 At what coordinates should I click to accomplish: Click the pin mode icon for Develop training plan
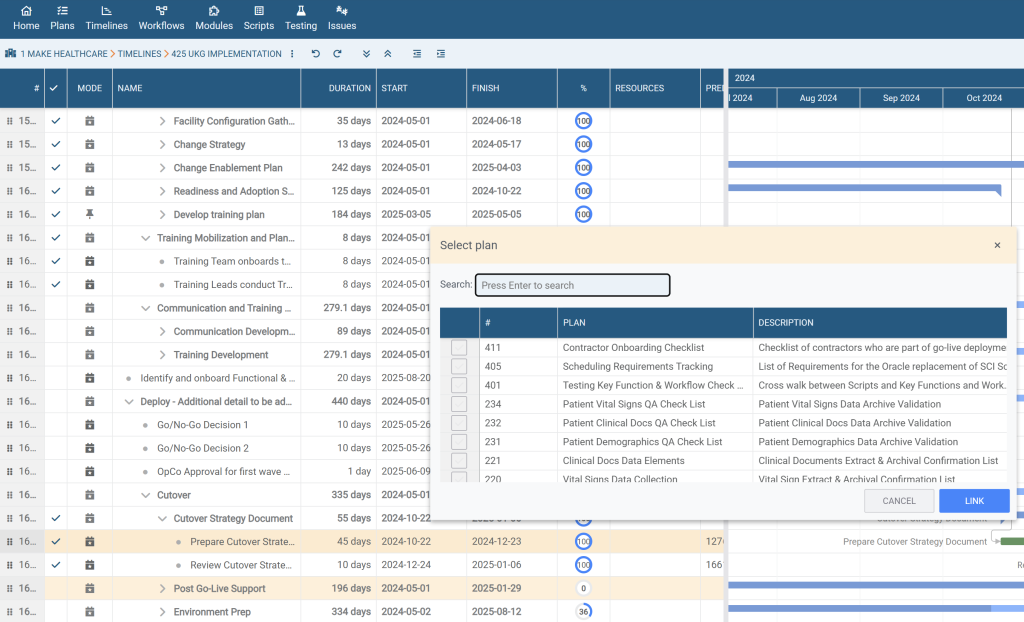point(89,214)
